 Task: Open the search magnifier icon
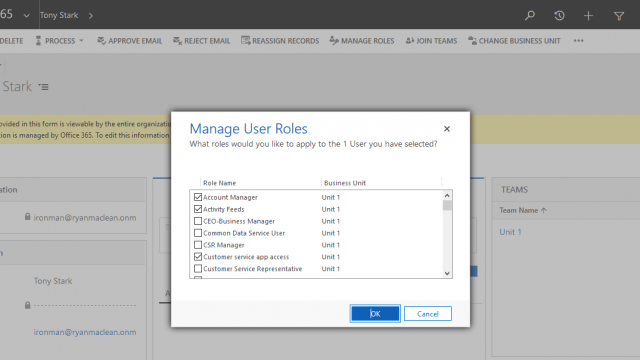coord(530,16)
